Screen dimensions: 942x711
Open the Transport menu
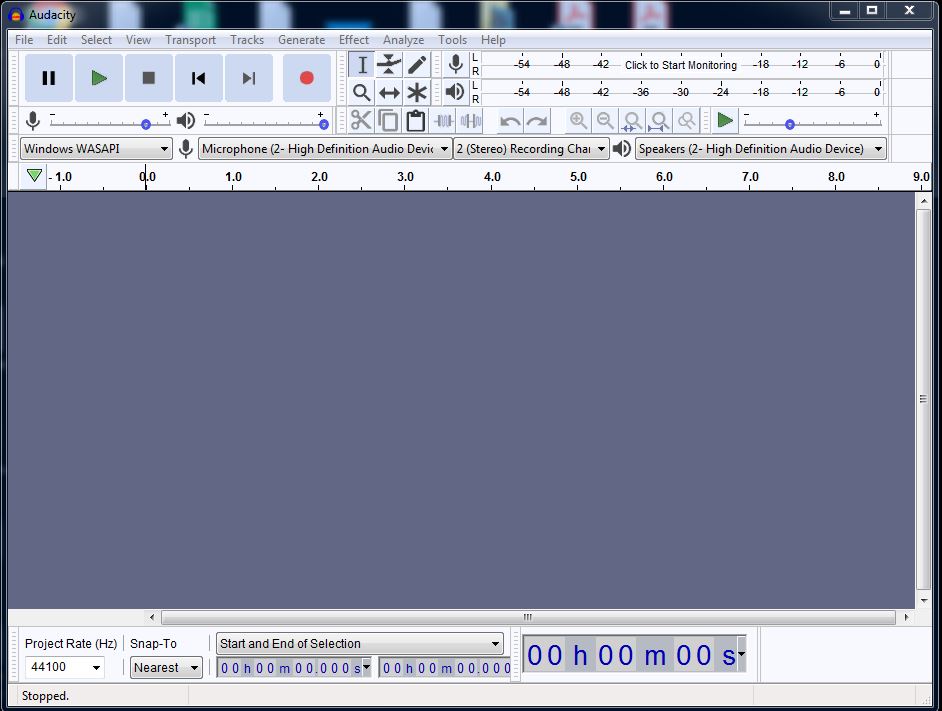tap(190, 40)
